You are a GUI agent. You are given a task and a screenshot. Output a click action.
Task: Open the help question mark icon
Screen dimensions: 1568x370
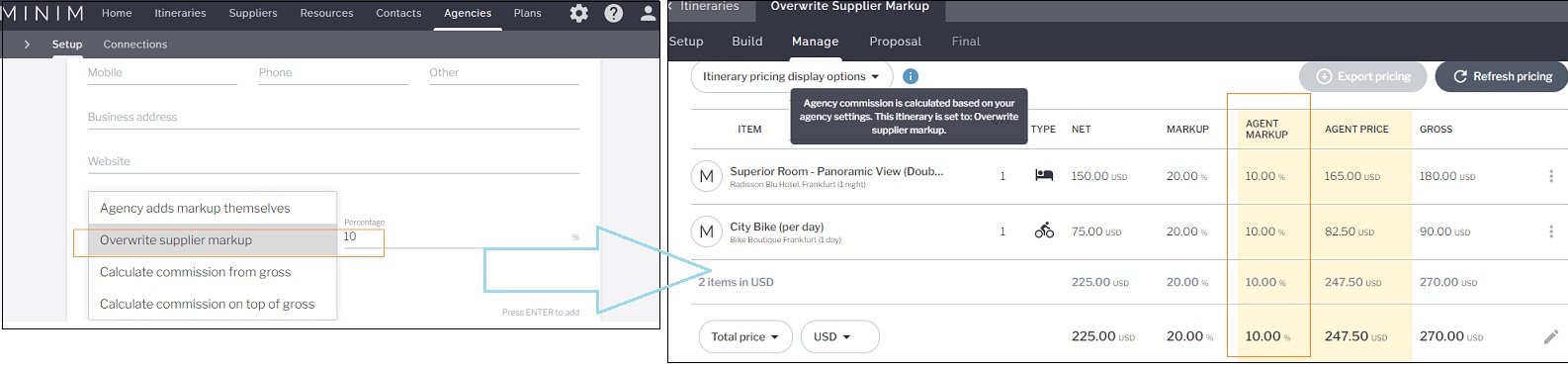(614, 13)
